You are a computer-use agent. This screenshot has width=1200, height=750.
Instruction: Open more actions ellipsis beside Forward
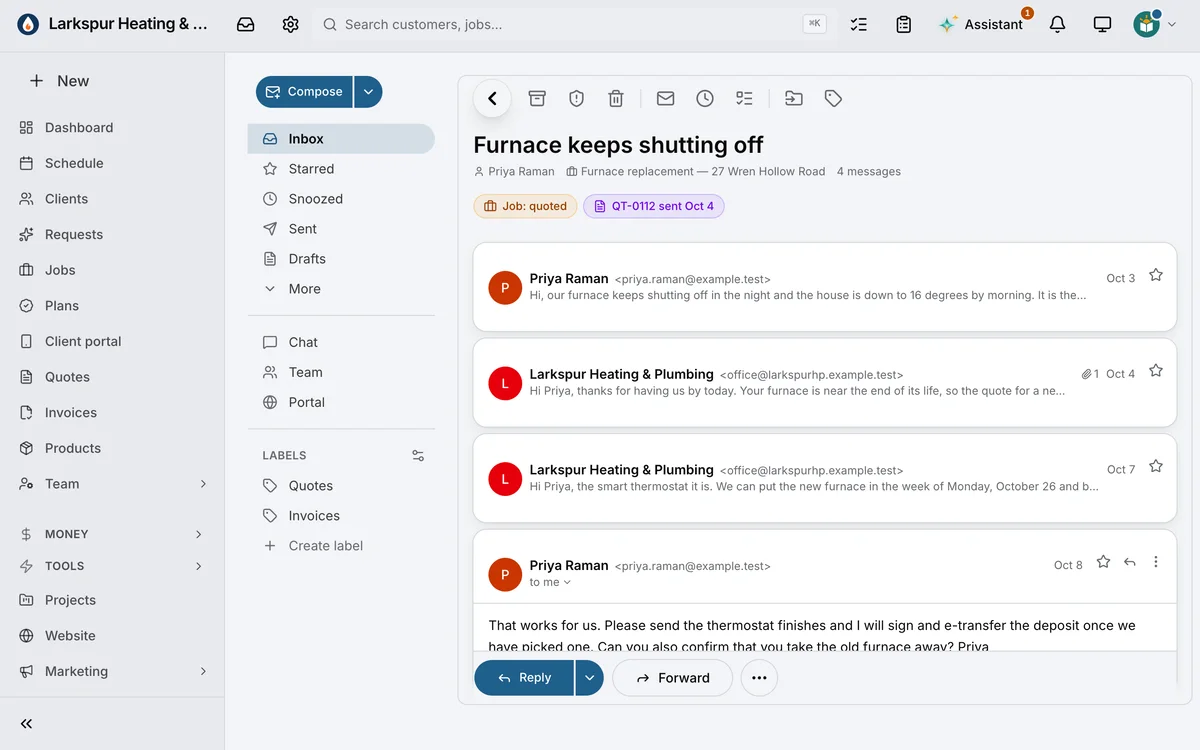[759, 678]
